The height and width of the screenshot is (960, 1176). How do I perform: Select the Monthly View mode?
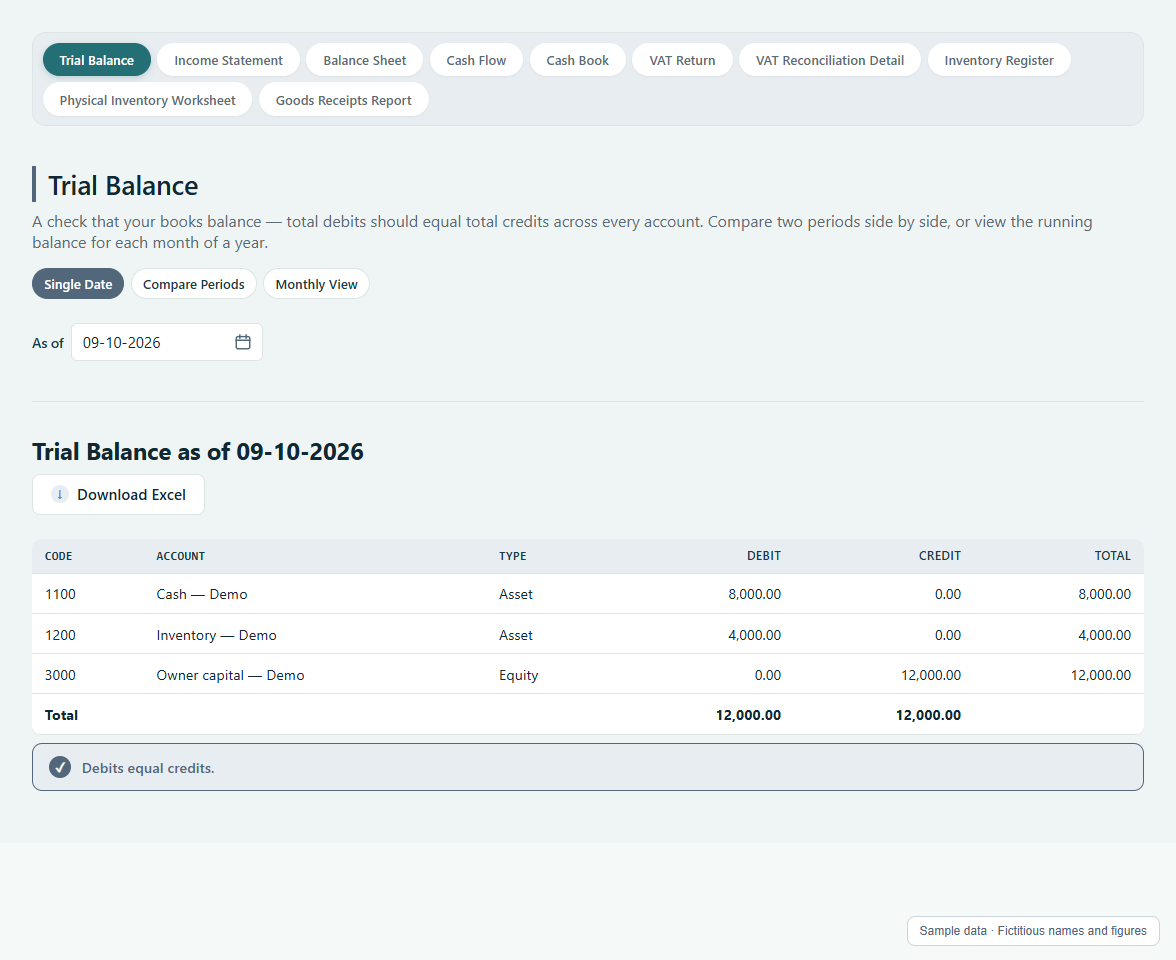coord(316,284)
